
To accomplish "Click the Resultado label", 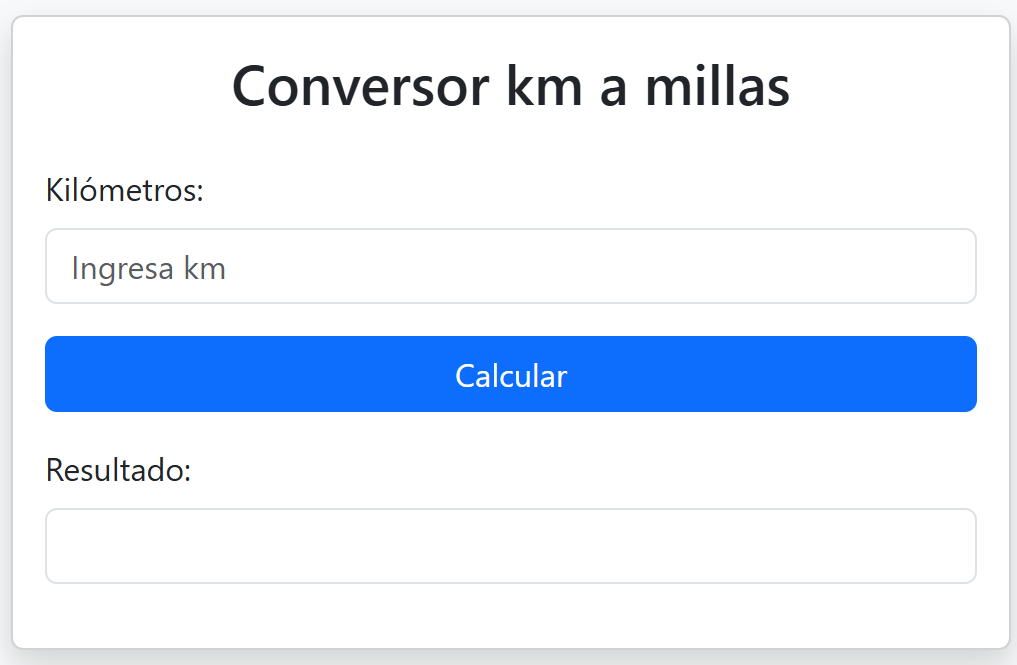I will click(x=118, y=470).
